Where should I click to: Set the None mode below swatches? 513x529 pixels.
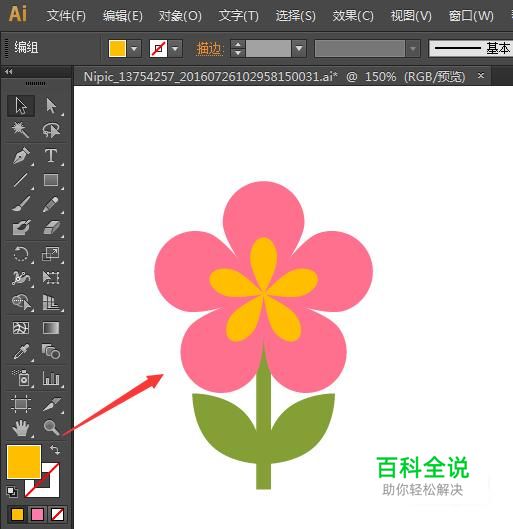[x=57, y=514]
